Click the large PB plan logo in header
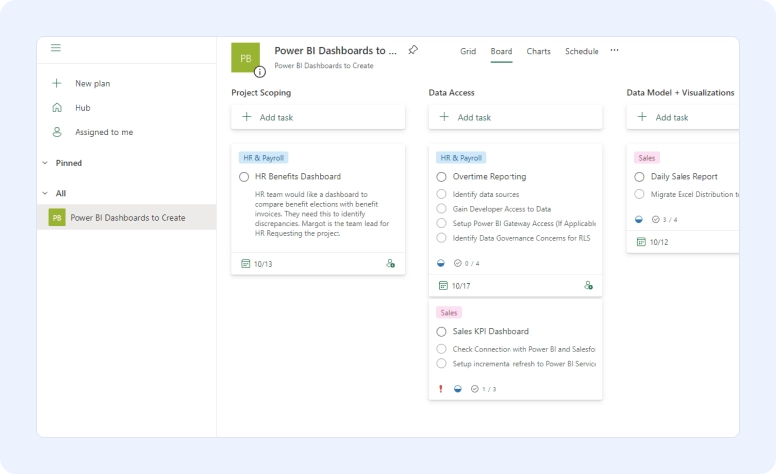 pyautogui.click(x=245, y=58)
